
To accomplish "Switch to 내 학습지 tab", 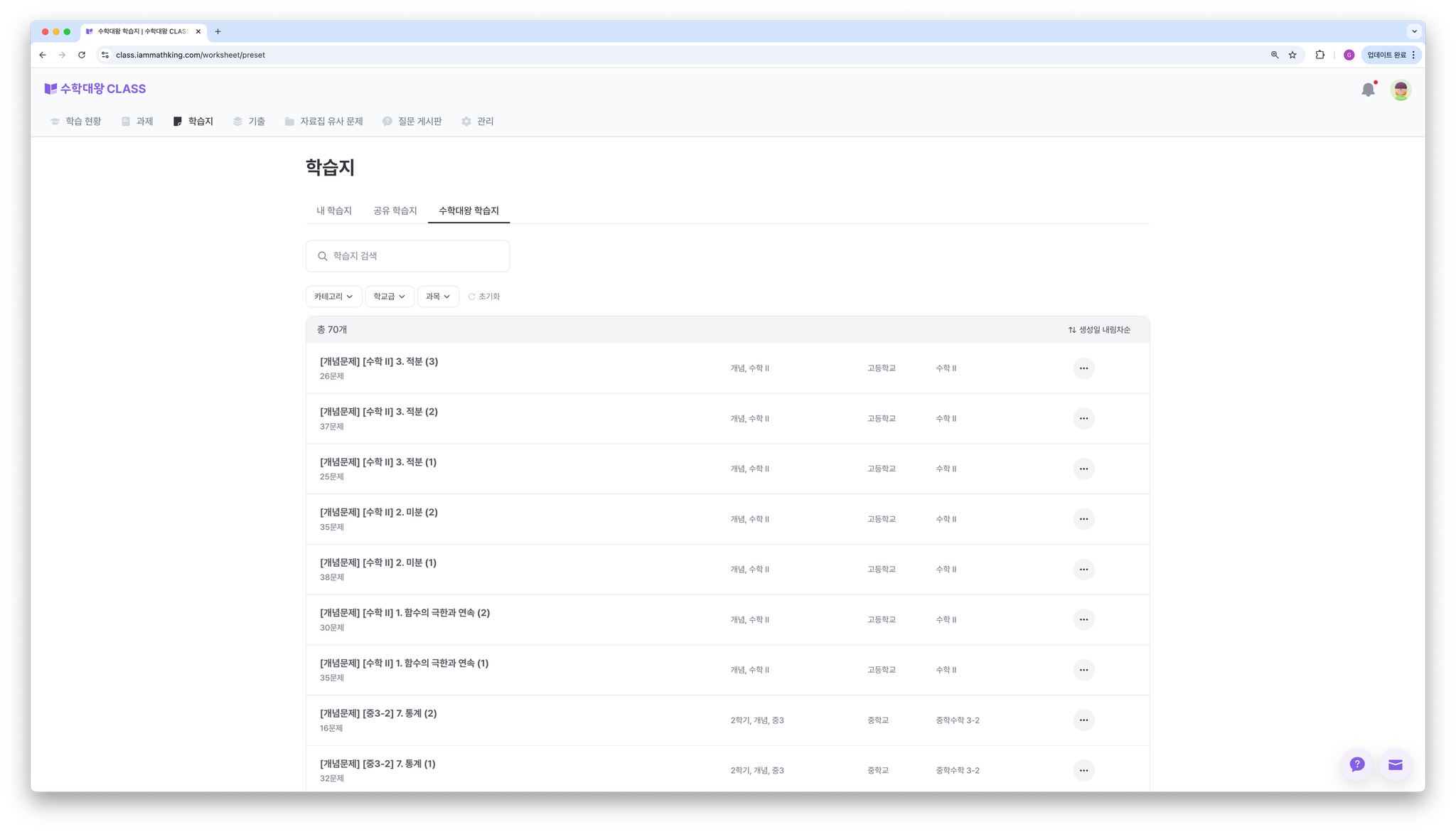I will (334, 211).
